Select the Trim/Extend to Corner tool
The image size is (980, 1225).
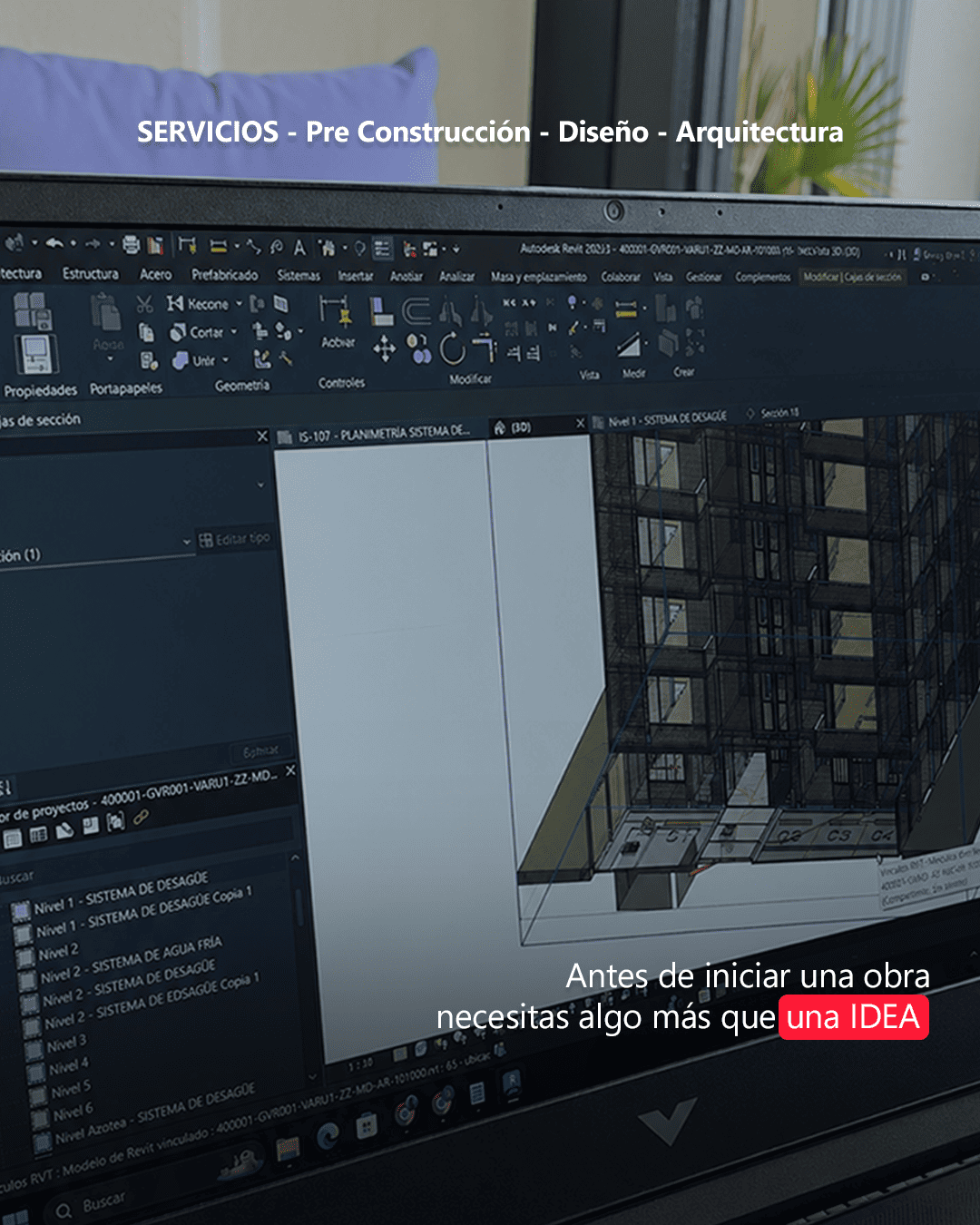[x=485, y=348]
